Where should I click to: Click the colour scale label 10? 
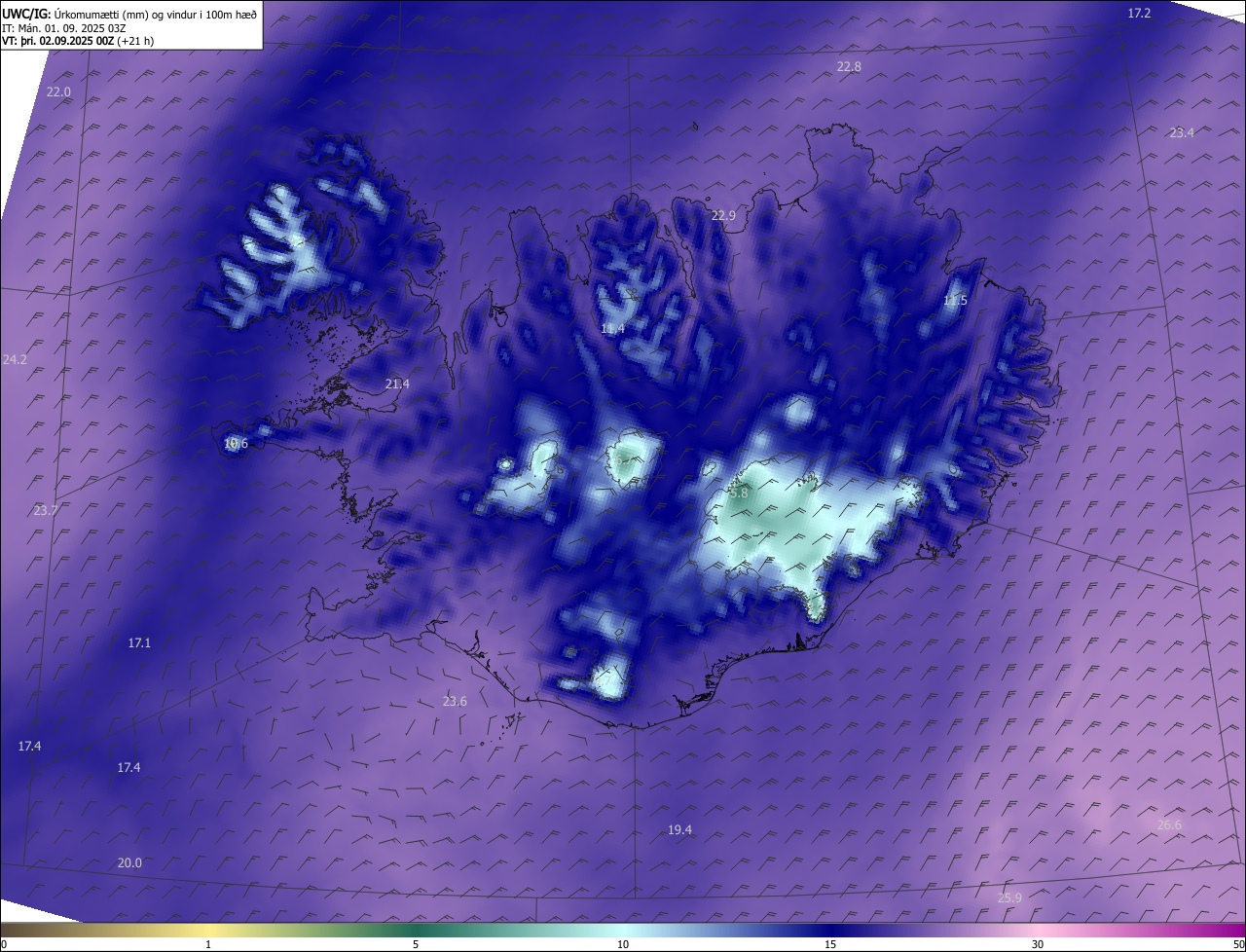(623, 944)
